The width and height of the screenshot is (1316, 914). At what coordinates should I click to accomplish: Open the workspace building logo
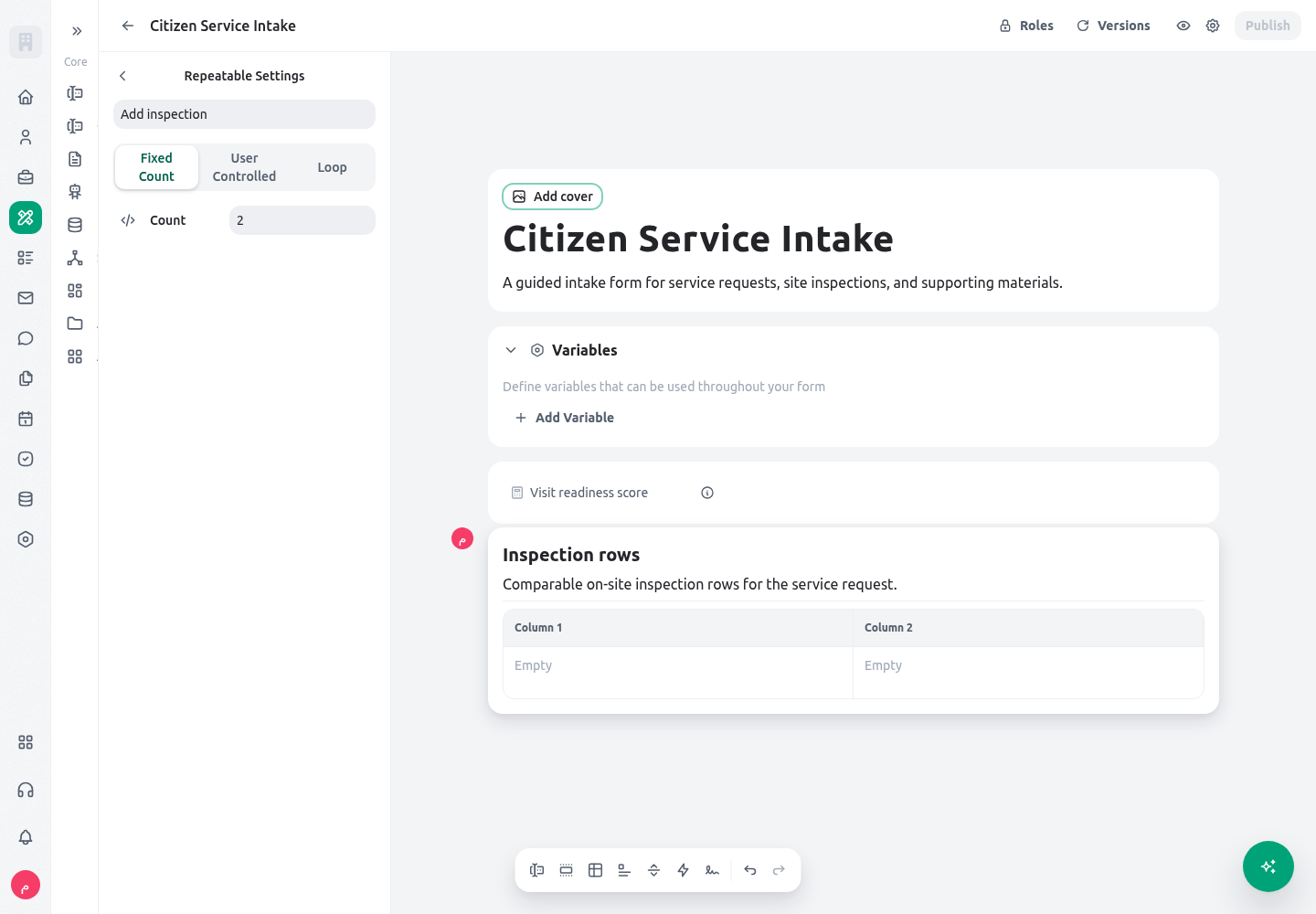26,42
